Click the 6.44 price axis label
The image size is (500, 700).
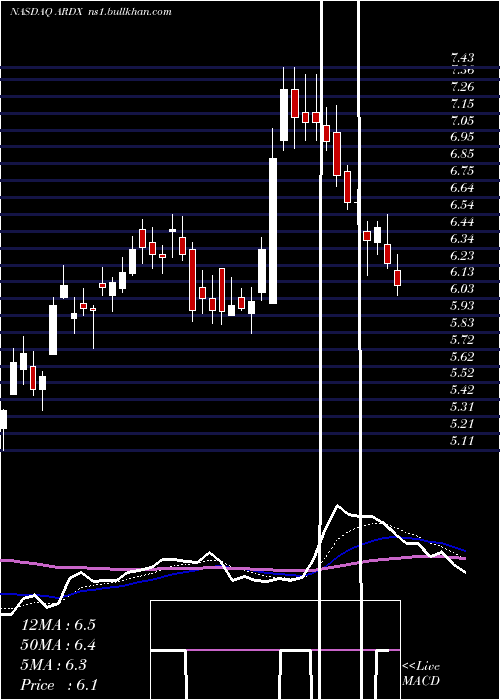(x=462, y=221)
